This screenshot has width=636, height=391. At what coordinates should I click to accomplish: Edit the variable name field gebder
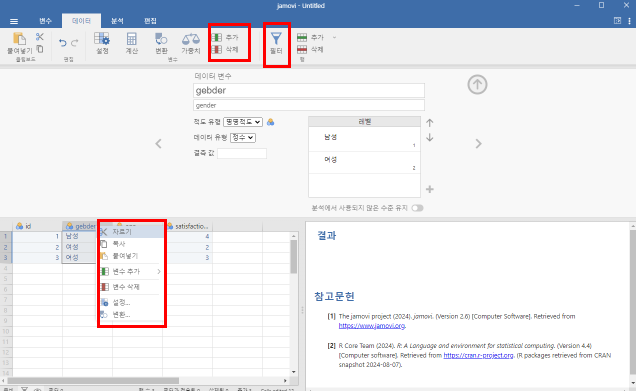[x=309, y=90]
